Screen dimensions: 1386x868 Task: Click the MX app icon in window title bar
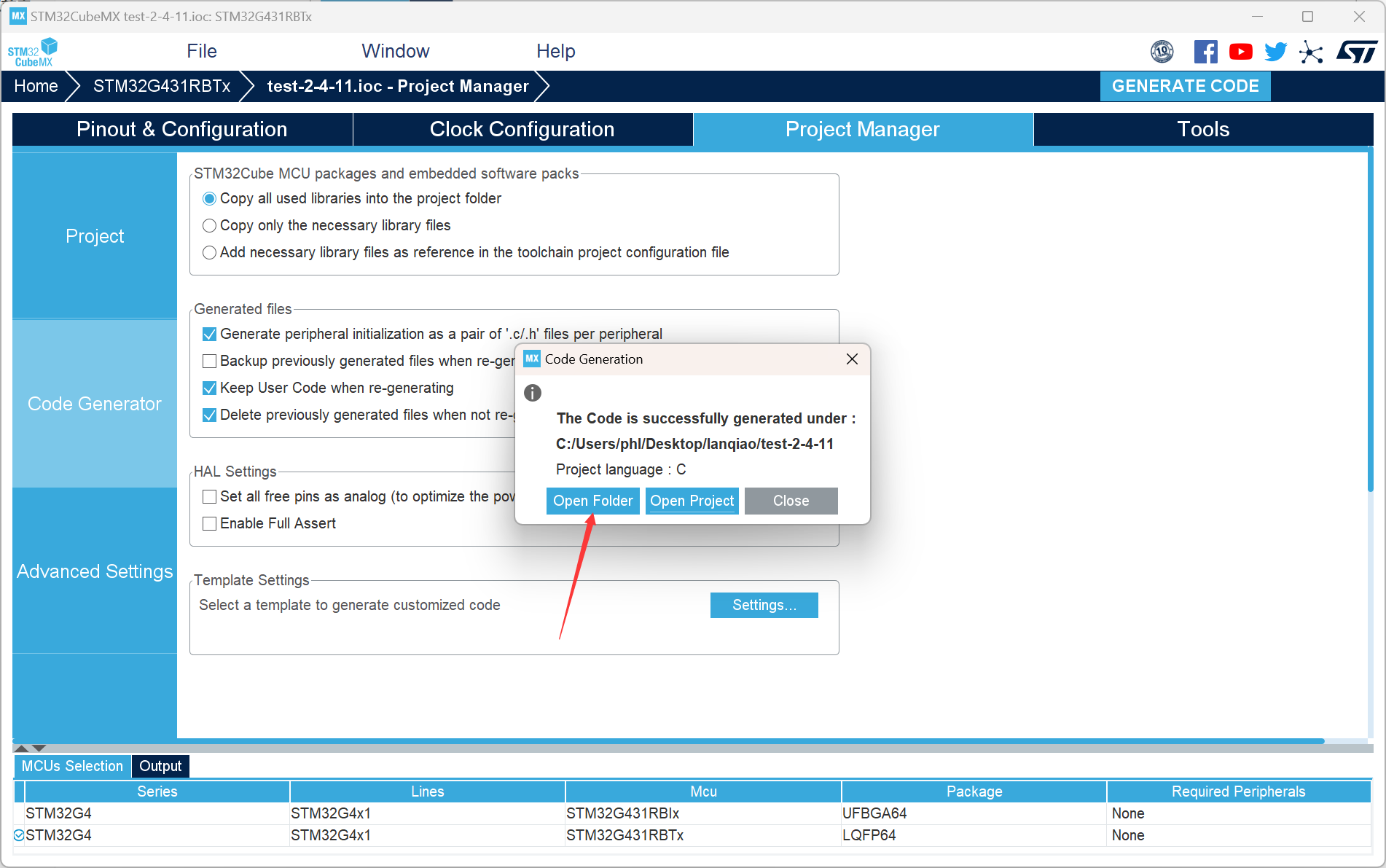point(18,16)
